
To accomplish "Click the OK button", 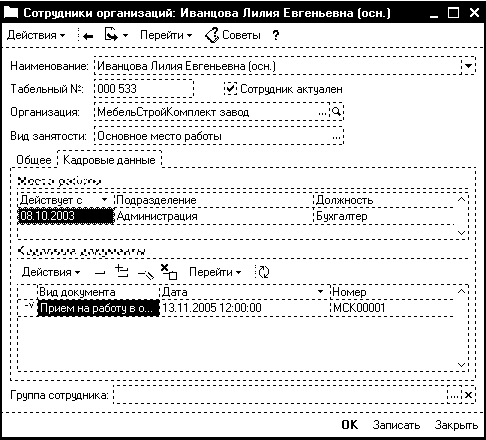I will coord(350,425).
